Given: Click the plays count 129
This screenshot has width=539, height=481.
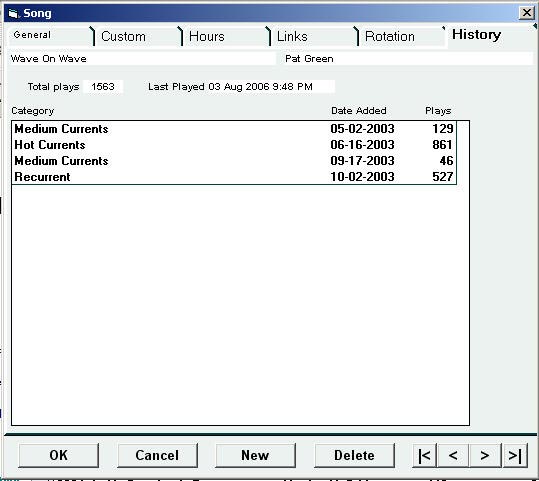Looking at the screenshot, I should tap(443, 129).
